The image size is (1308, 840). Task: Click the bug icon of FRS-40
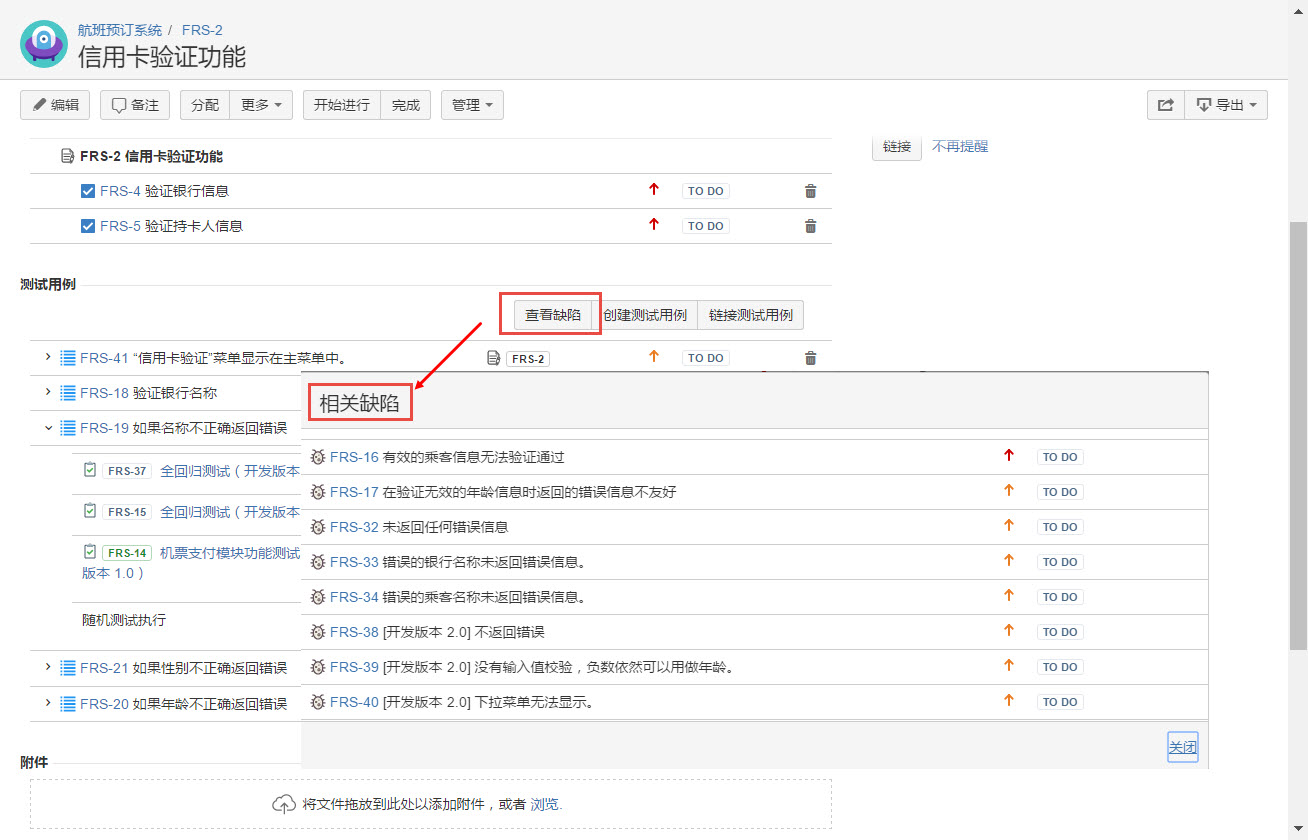coord(318,702)
